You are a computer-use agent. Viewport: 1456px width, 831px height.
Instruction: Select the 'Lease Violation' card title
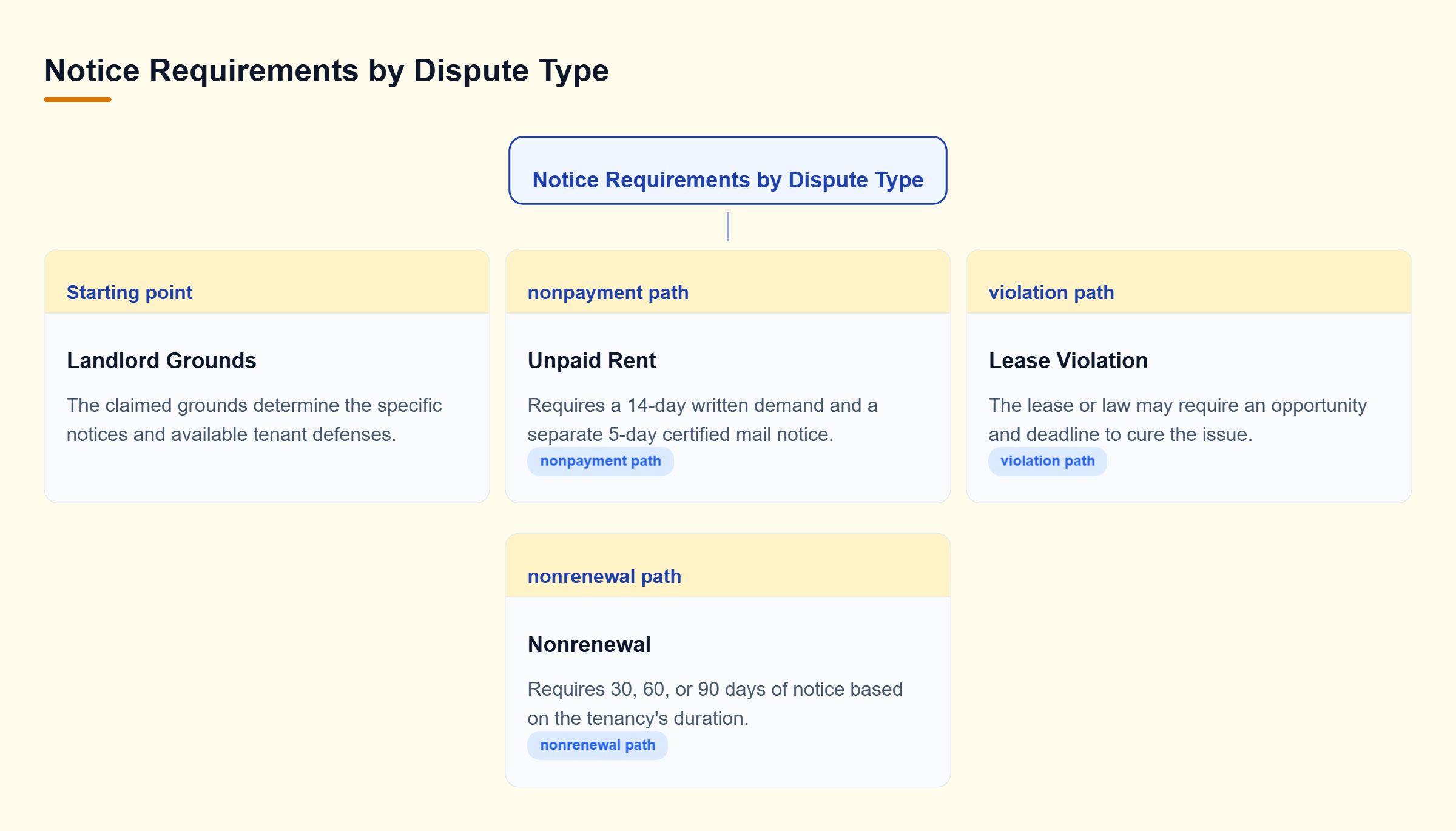point(1068,360)
